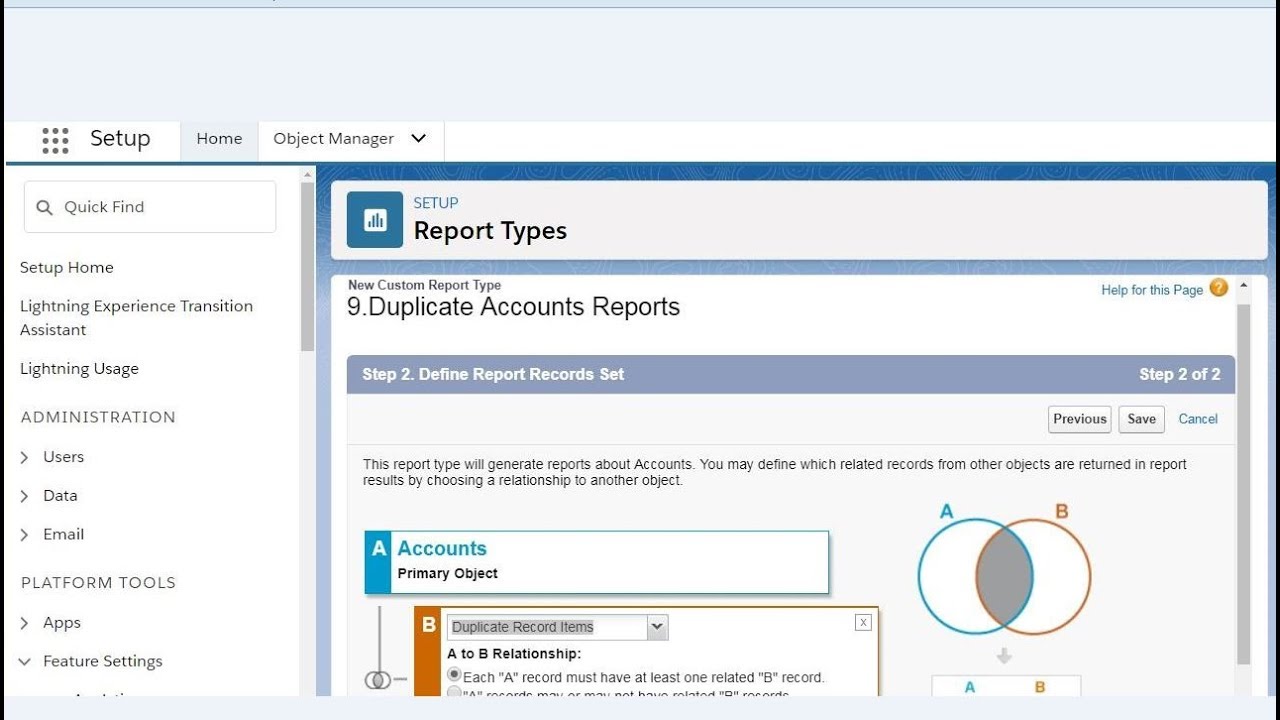Click the report page vertical scrollbar
This screenshot has height=720, width=1280.
coord(1244,485)
